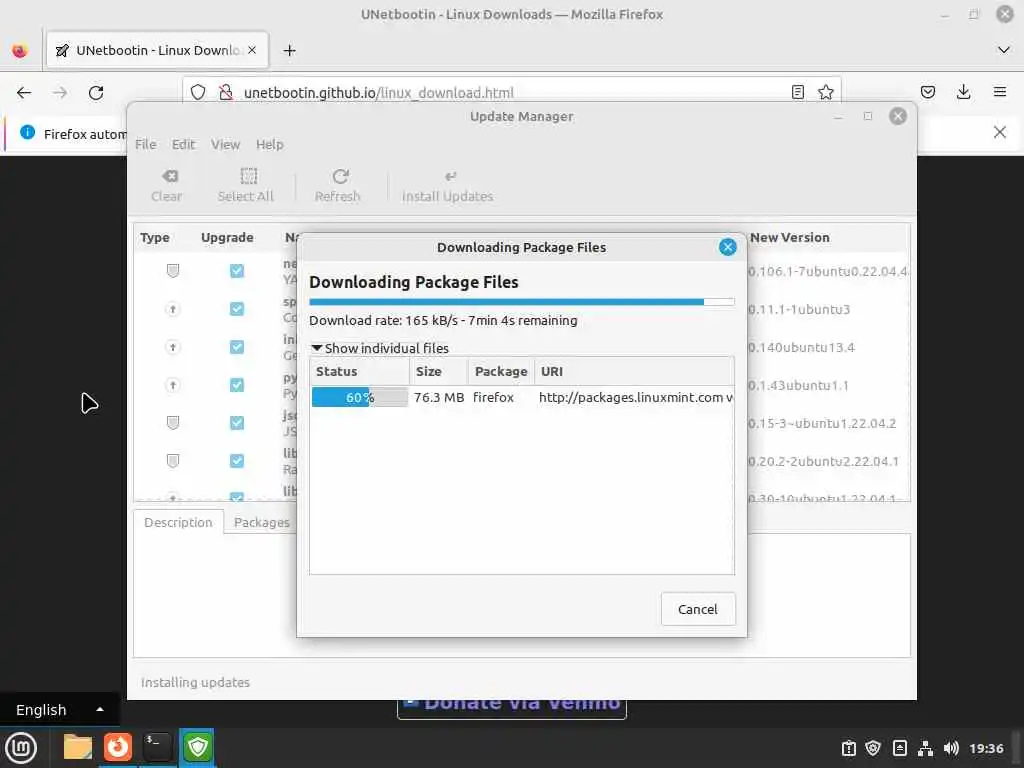Viewport: 1024px width, 768px height.
Task: Select the UNetbootin - Linux Downloads browser tab
Action: pos(157,50)
